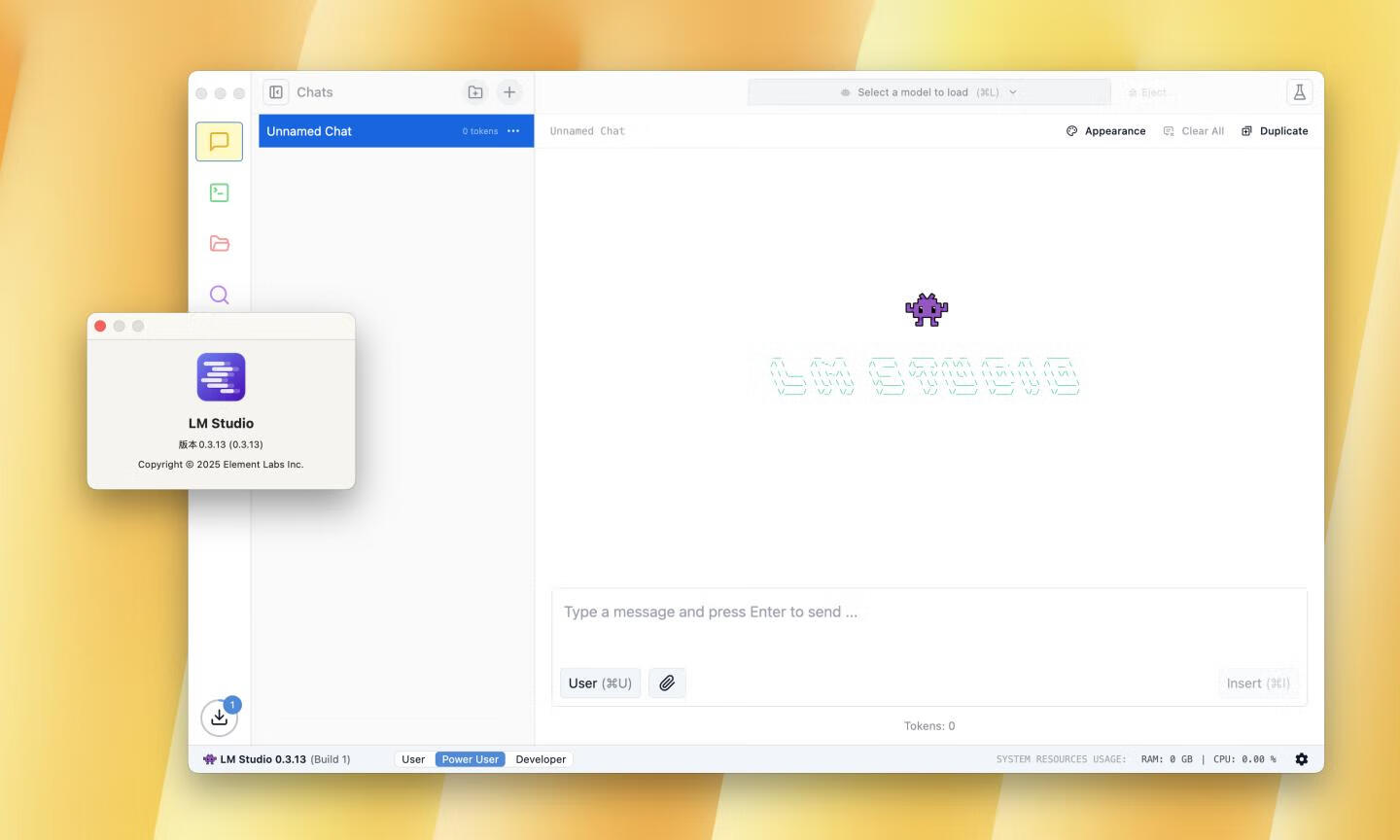Select the Unnamed Chat list item
The image size is (1400, 840).
tap(396, 131)
